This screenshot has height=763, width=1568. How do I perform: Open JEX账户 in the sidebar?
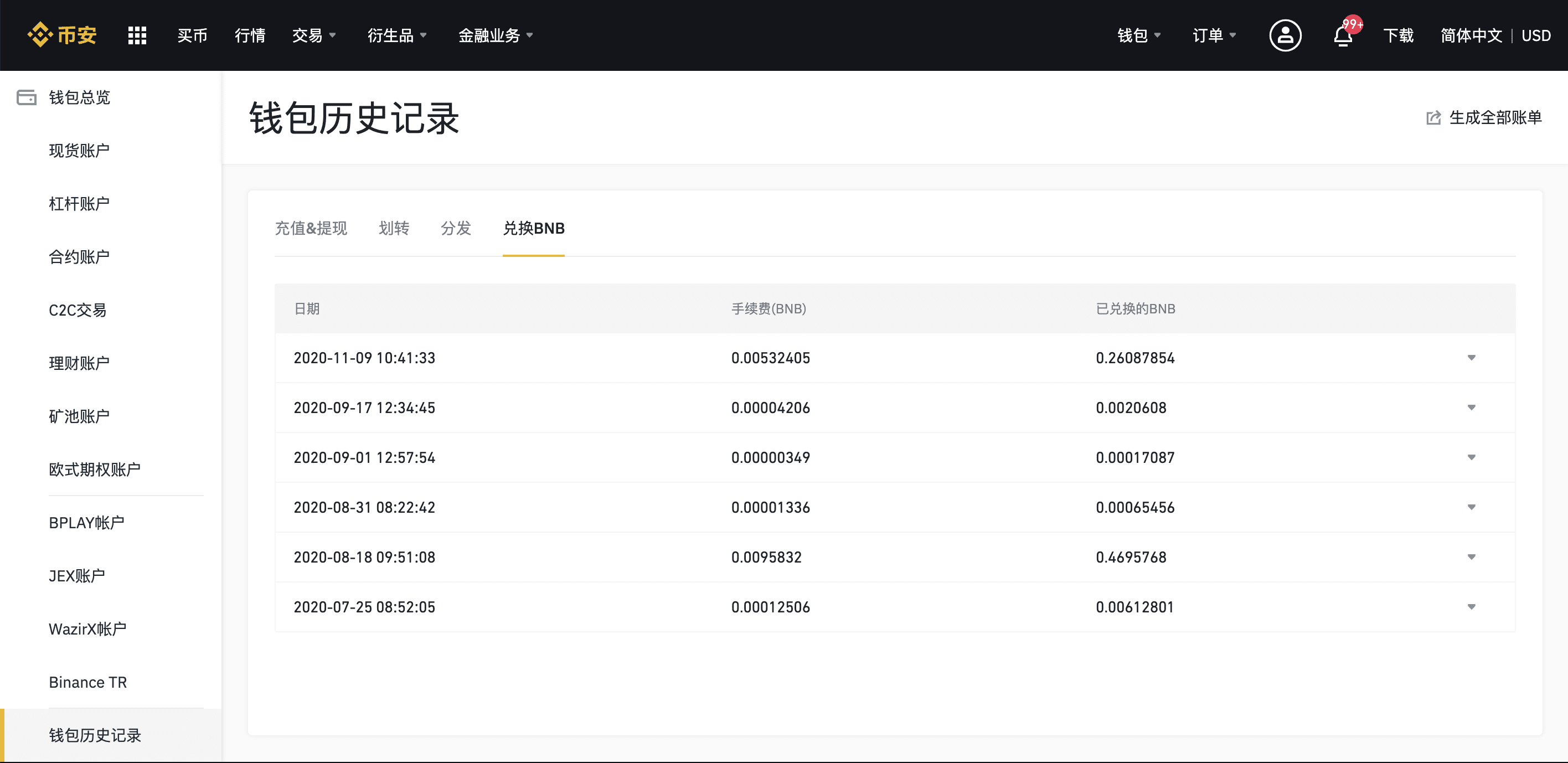coord(77,576)
